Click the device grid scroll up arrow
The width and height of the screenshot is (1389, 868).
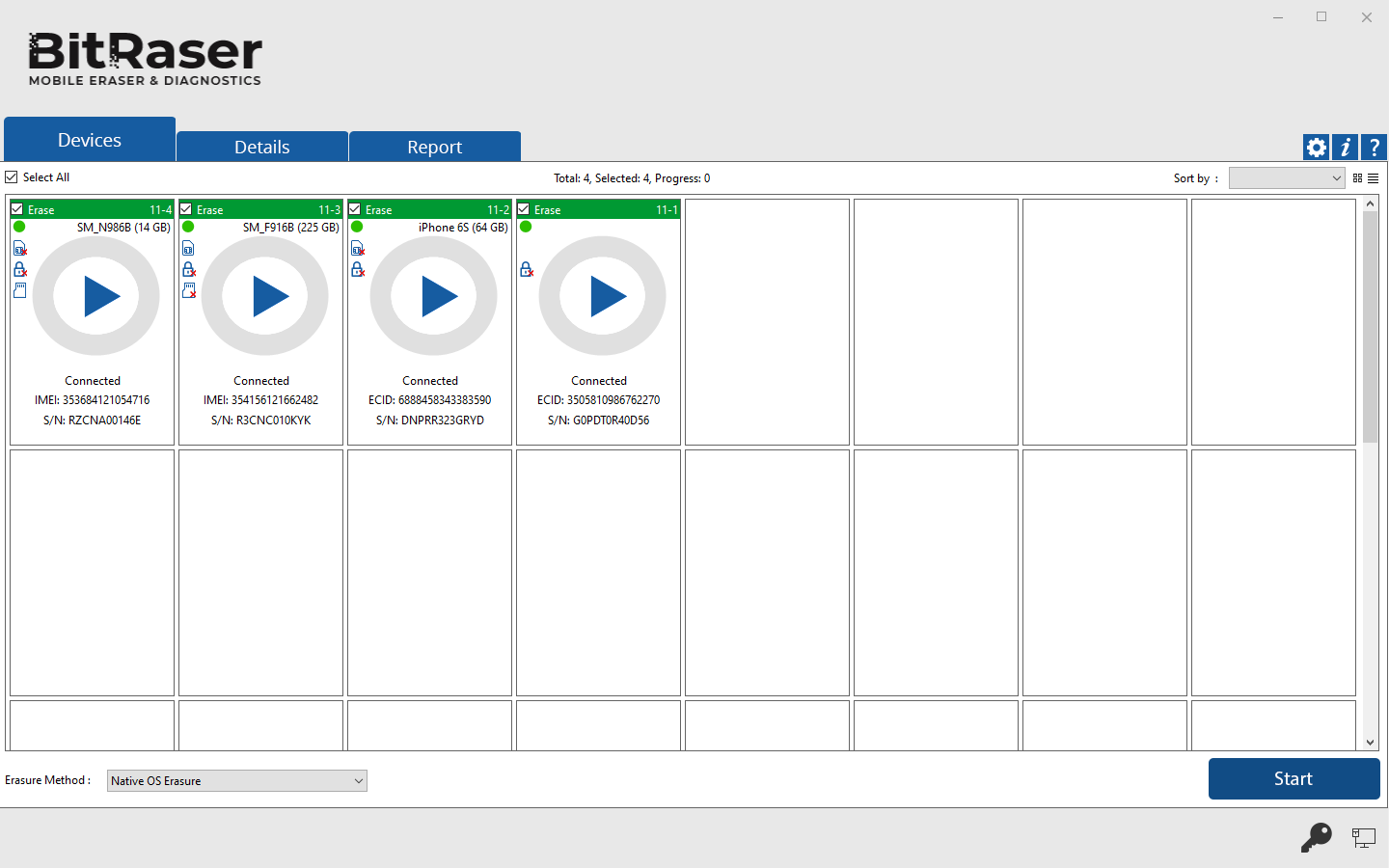[1371, 204]
